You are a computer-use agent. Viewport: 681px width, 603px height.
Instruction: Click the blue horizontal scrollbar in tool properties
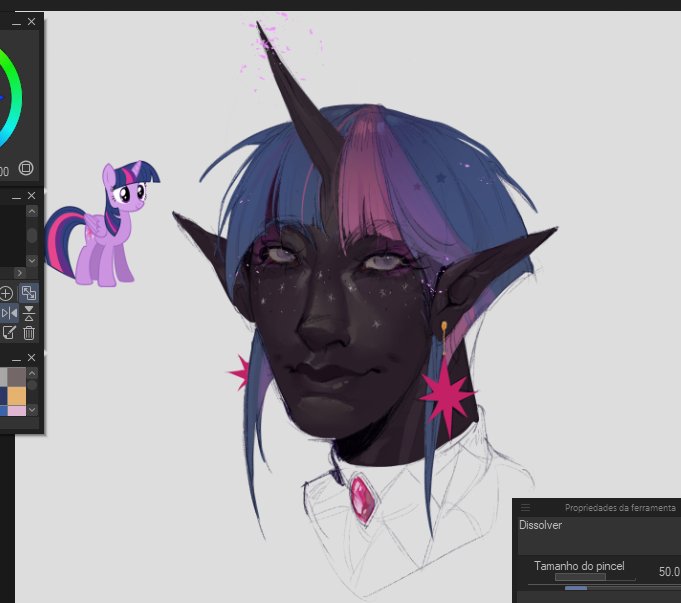(x=576, y=588)
